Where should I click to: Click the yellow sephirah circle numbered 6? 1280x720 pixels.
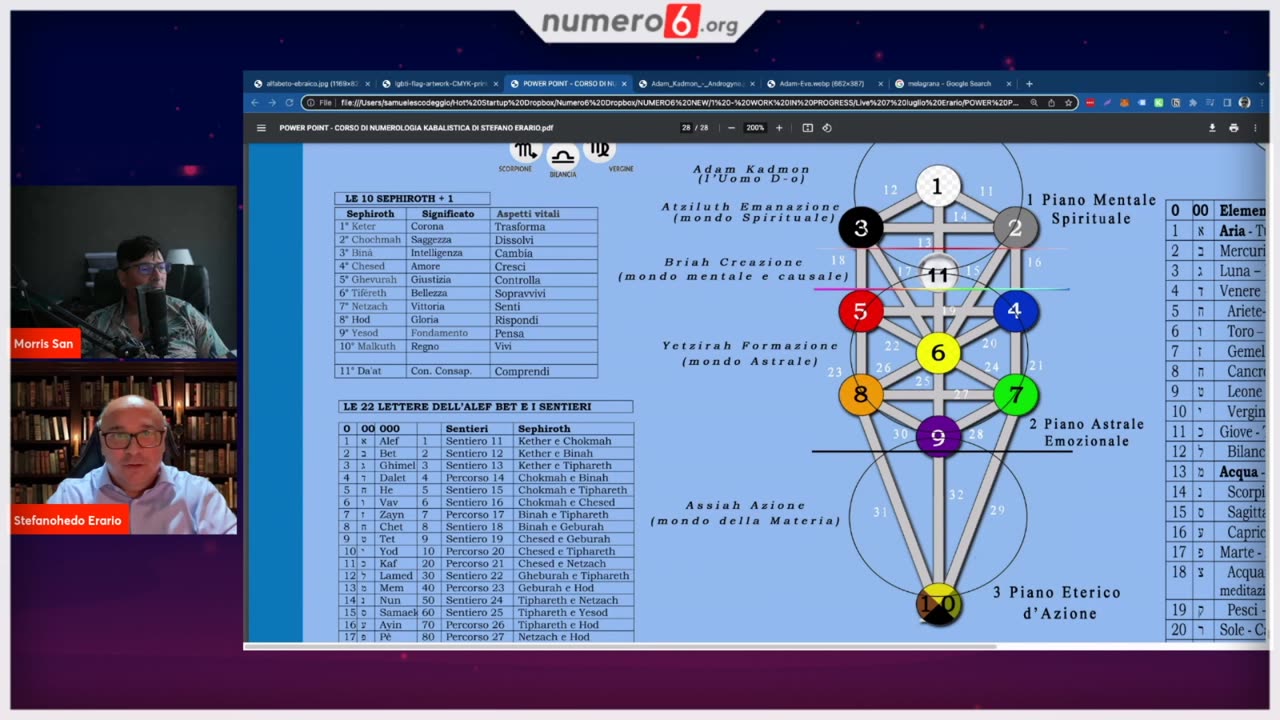[938, 353]
